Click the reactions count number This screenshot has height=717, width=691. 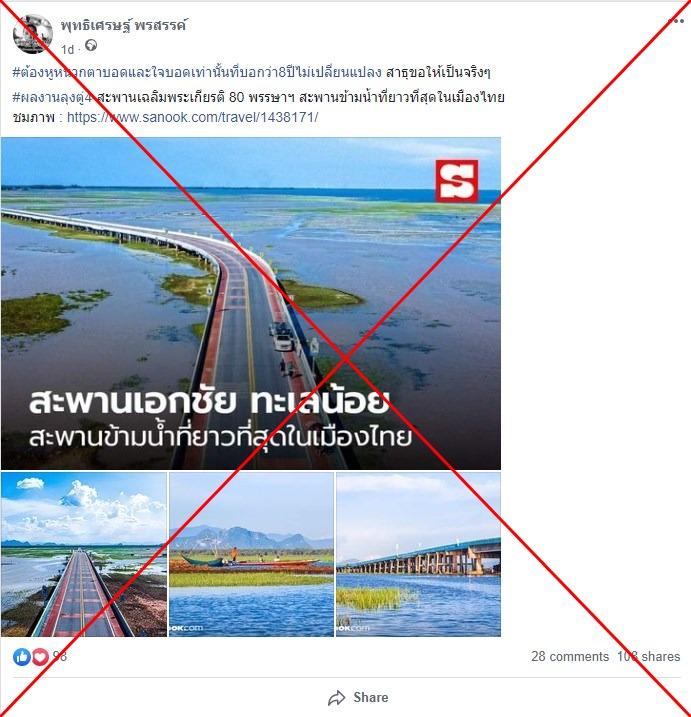[59, 656]
